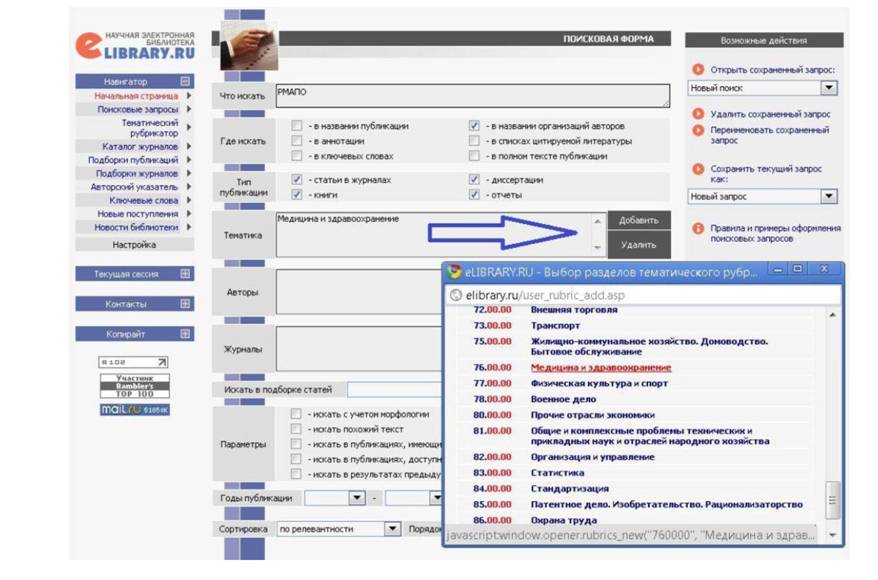Click the popup rubric list scrollbar thumb

[x=833, y=500]
